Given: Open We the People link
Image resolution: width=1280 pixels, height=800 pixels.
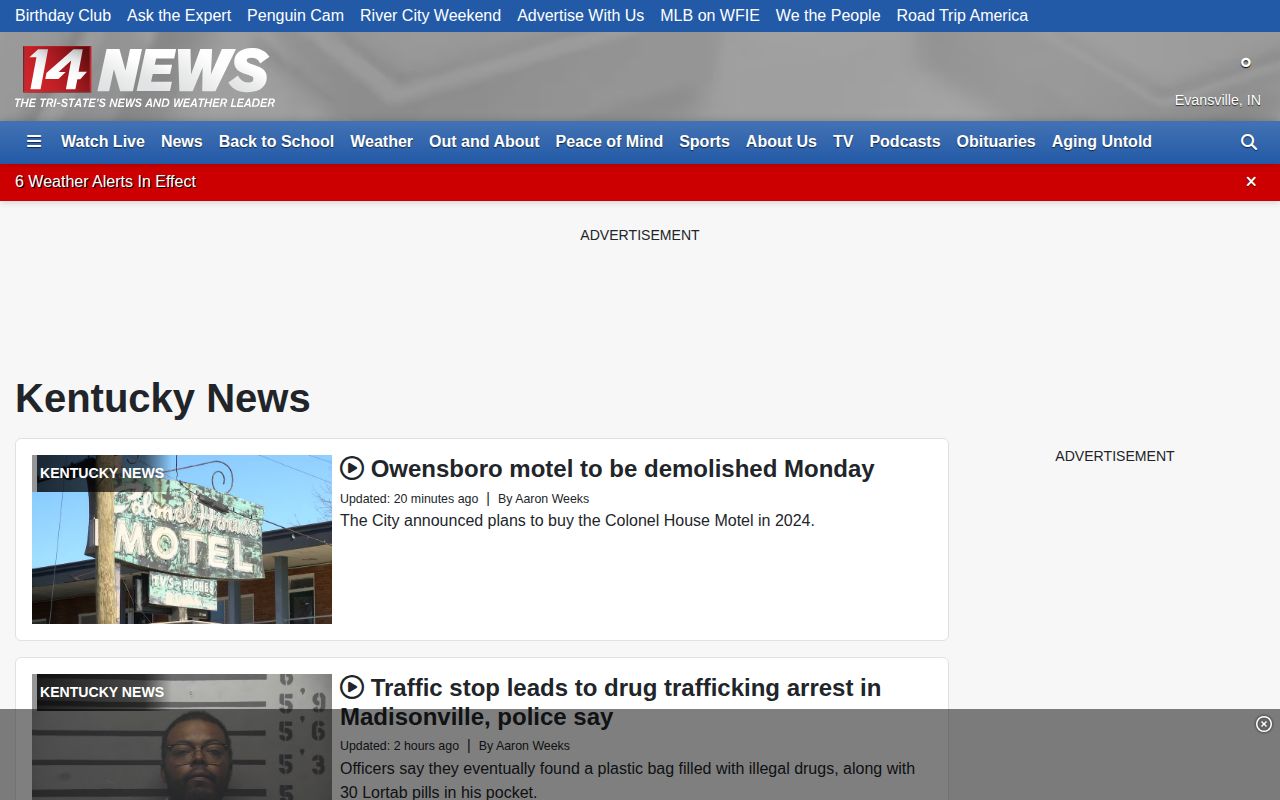Looking at the screenshot, I should (x=828, y=16).
